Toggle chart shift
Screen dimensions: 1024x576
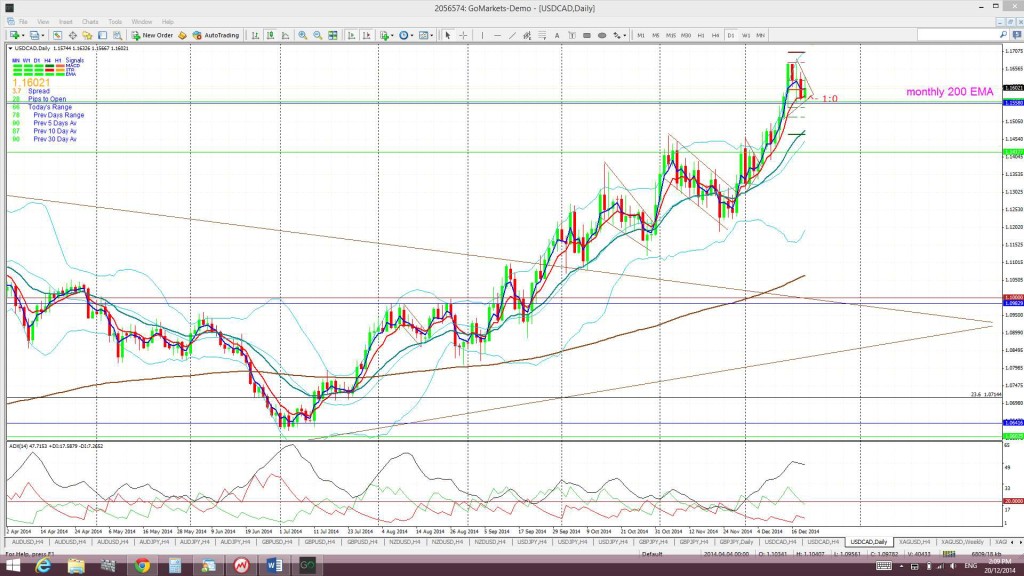tap(366, 35)
